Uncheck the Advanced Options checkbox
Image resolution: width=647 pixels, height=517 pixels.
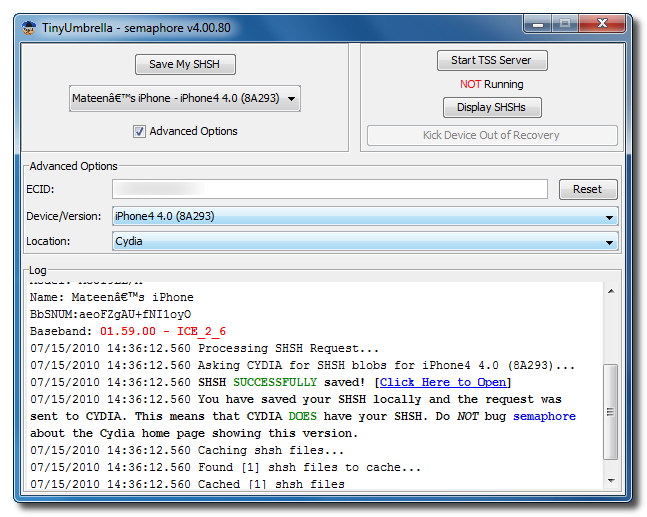coord(139,131)
